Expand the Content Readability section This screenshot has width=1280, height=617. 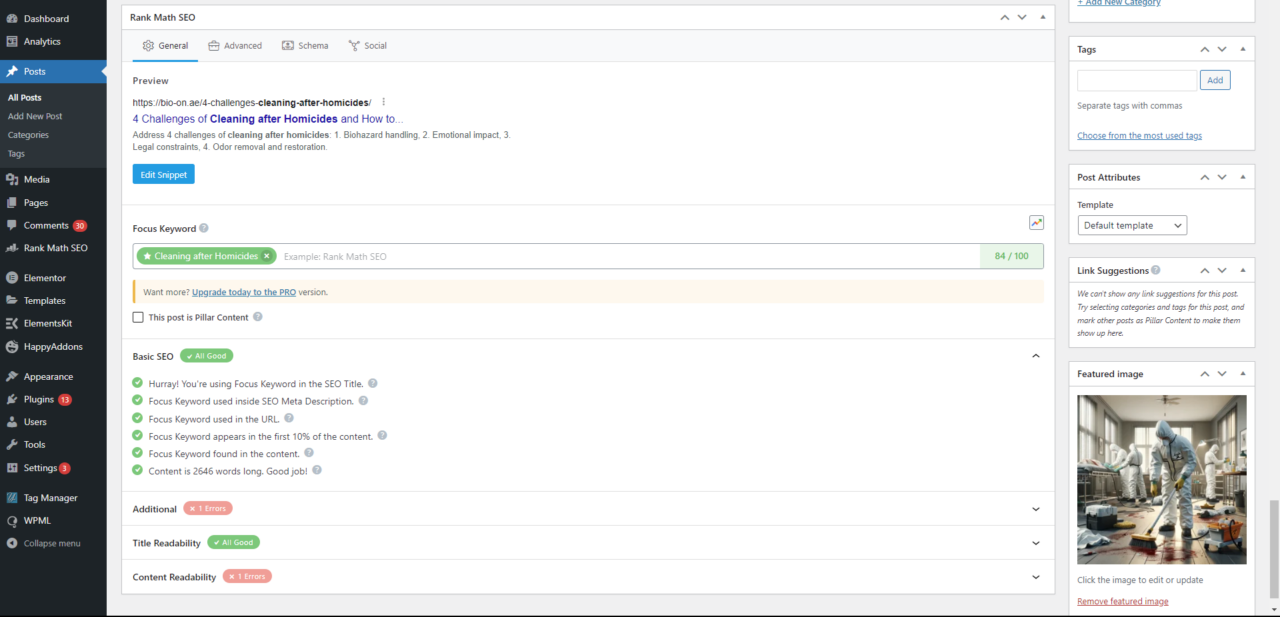click(x=1035, y=577)
